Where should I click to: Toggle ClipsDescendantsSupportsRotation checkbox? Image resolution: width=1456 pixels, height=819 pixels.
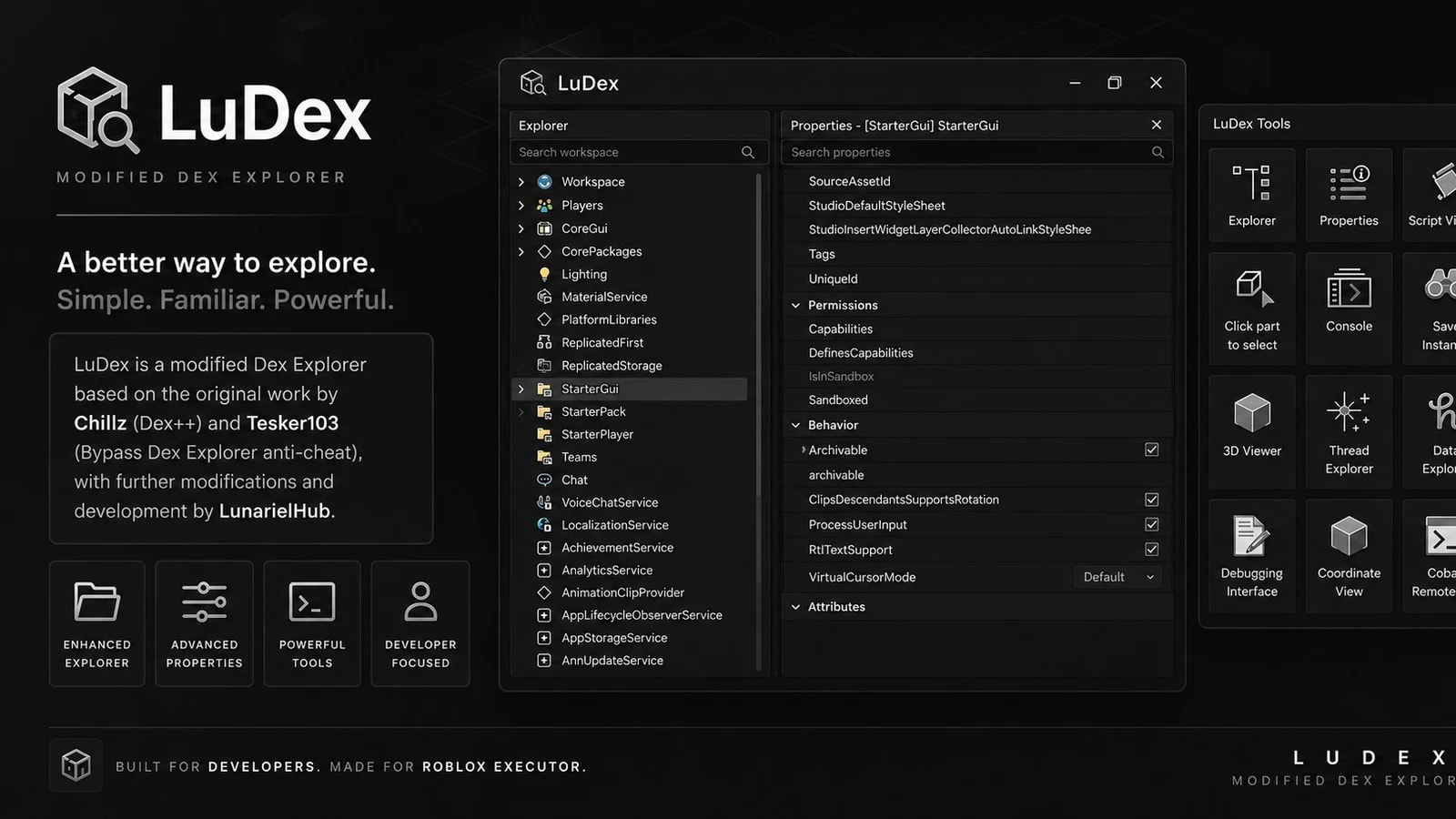pyautogui.click(x=1151, y=500)
